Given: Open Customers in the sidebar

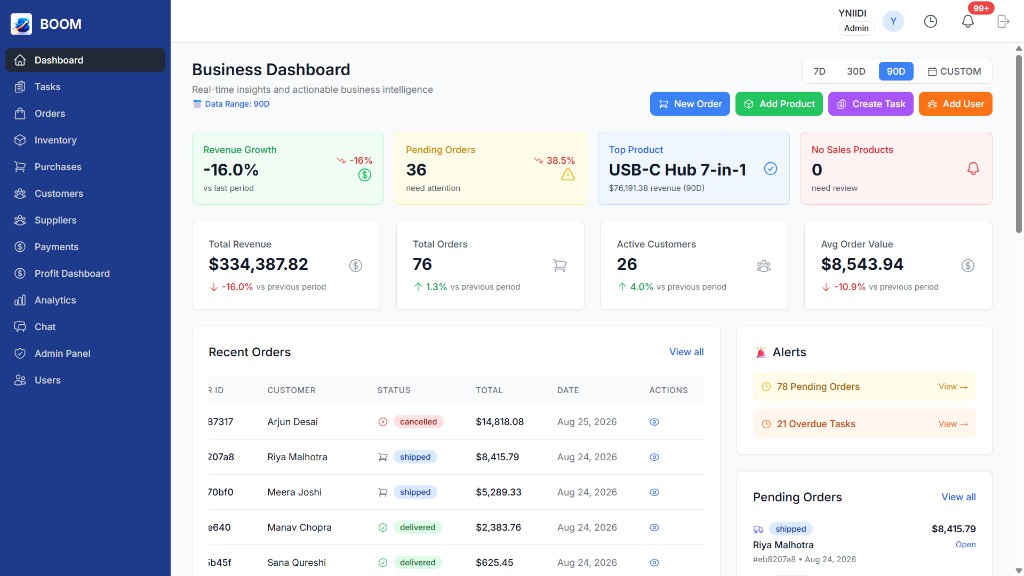Looking at the screenshot, I should pos(85,194).
